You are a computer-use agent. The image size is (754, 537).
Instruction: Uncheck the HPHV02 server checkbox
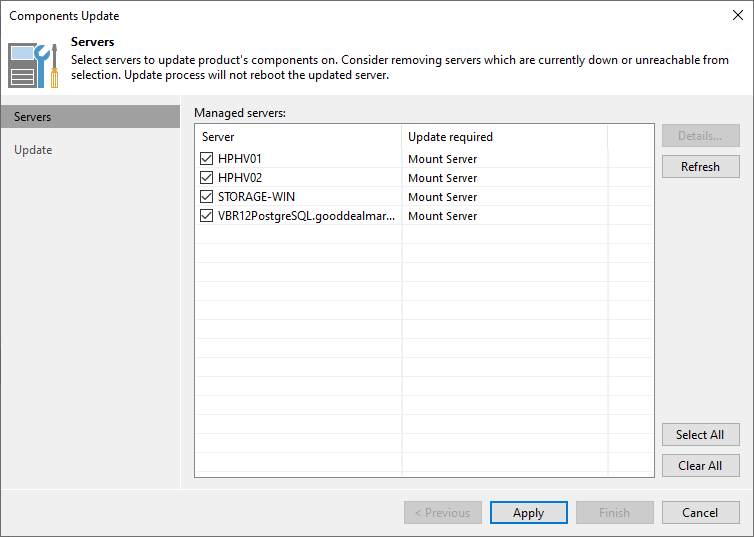pos(207,178)
